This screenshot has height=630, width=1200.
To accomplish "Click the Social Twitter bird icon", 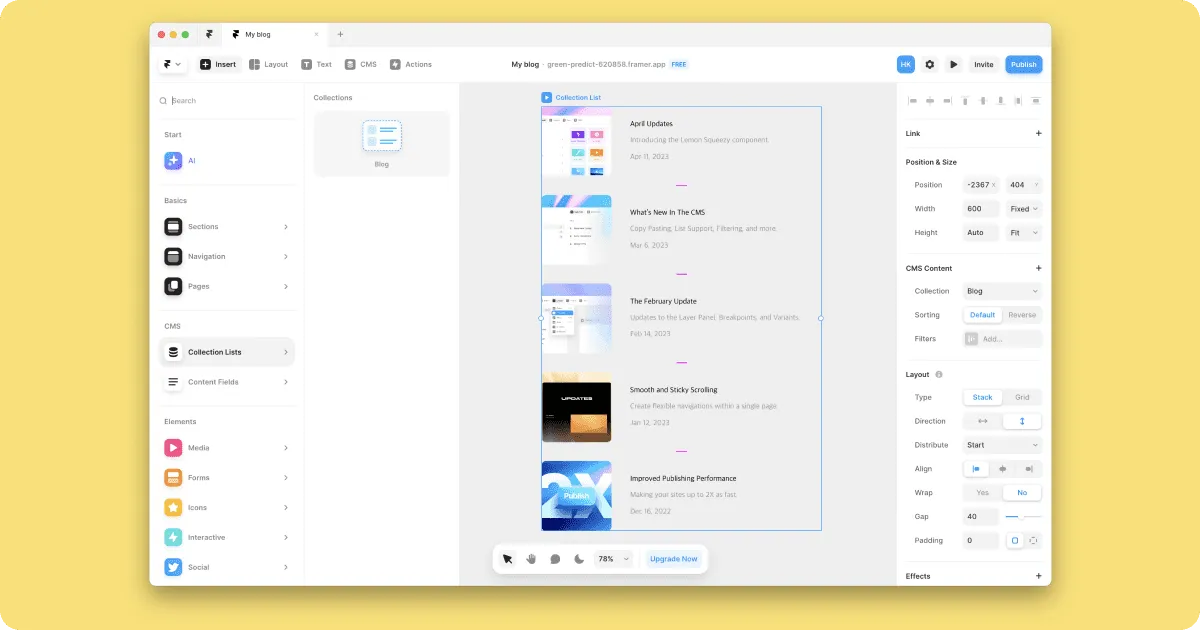I will [x=173, y=567].
